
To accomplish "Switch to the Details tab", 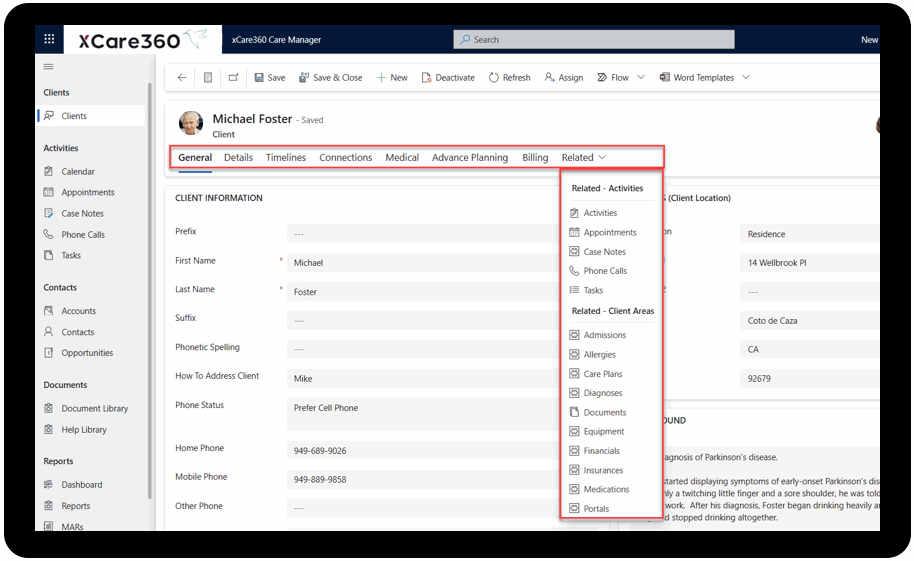I will [238, 157].
